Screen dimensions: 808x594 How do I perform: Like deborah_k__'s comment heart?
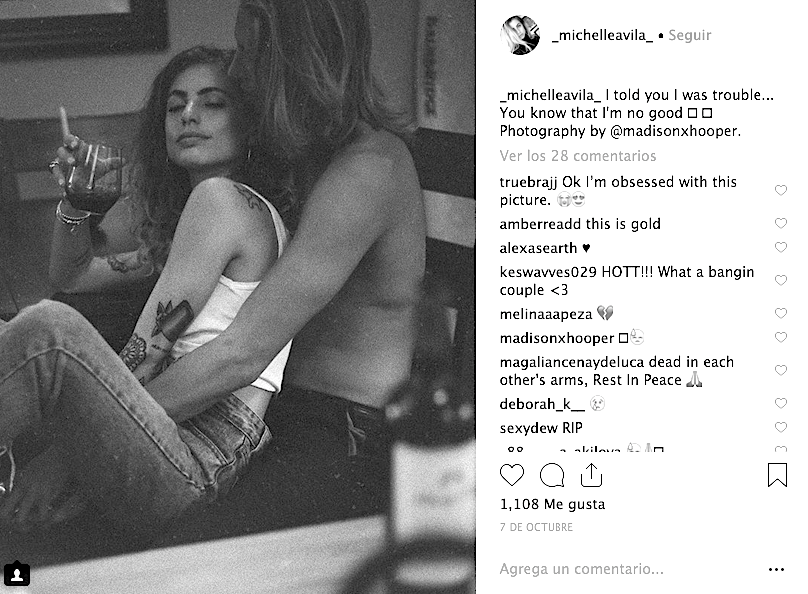781,404
